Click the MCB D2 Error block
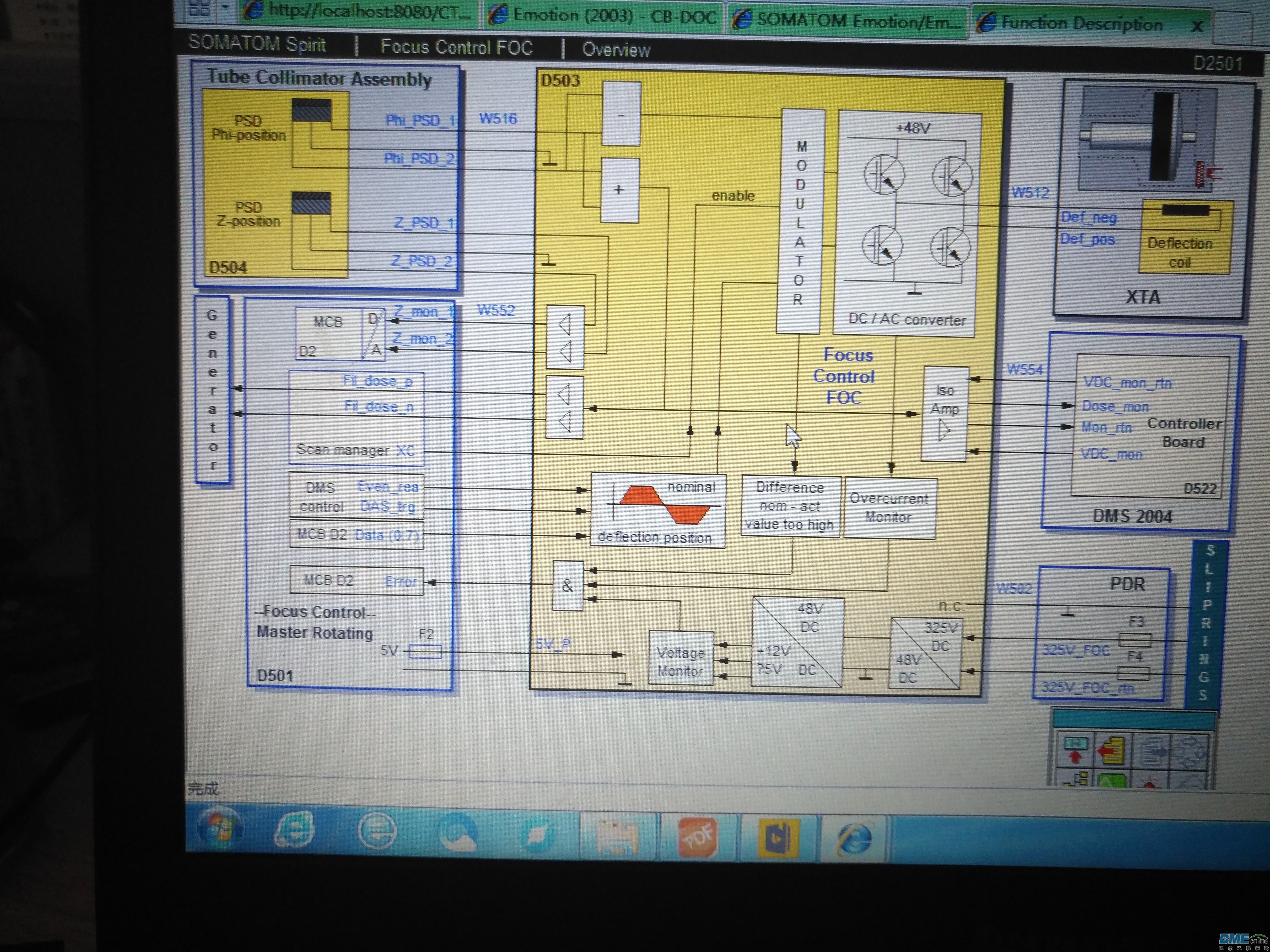The height and width of the screenshot is (952, 1270). point(357,581)
